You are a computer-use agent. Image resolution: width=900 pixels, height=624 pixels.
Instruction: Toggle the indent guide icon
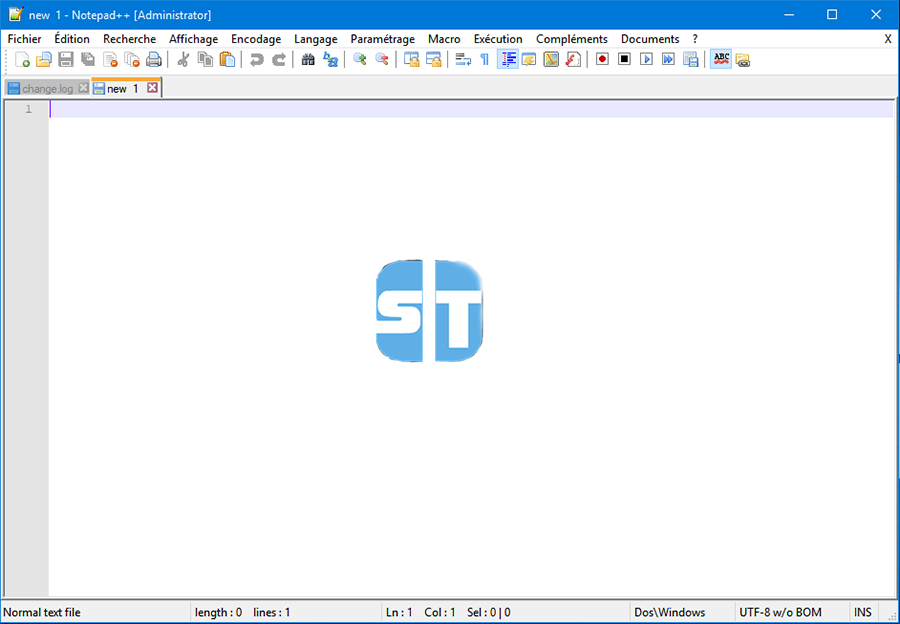pos(507,59)
